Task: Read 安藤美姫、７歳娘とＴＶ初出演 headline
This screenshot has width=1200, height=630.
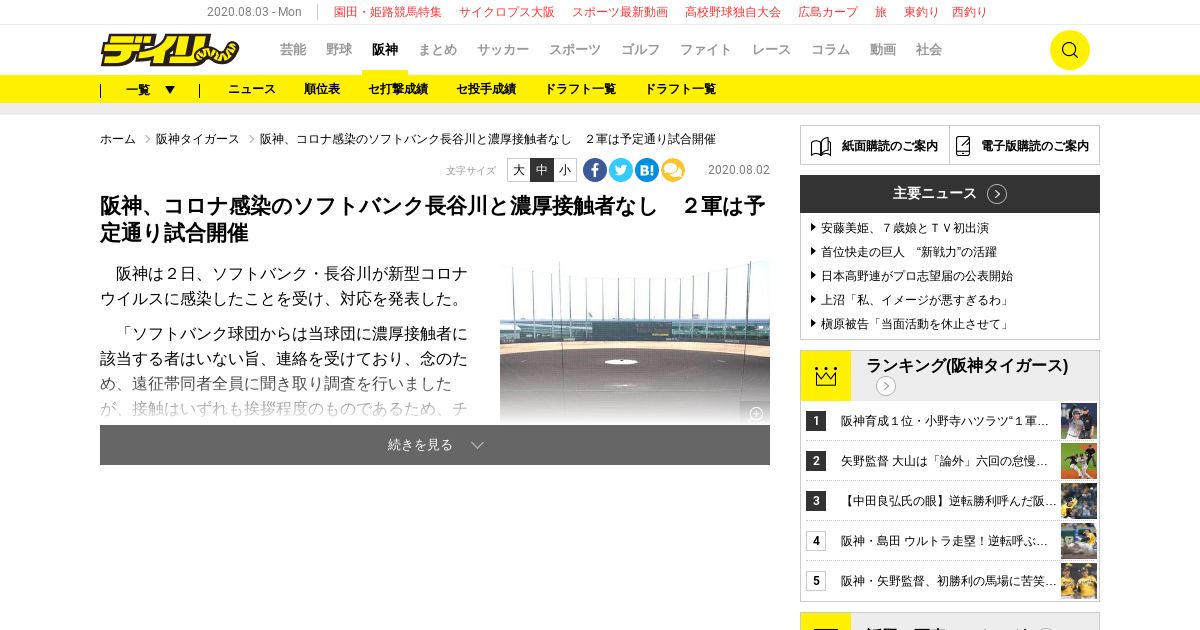Action: click(x=905, y=228)
